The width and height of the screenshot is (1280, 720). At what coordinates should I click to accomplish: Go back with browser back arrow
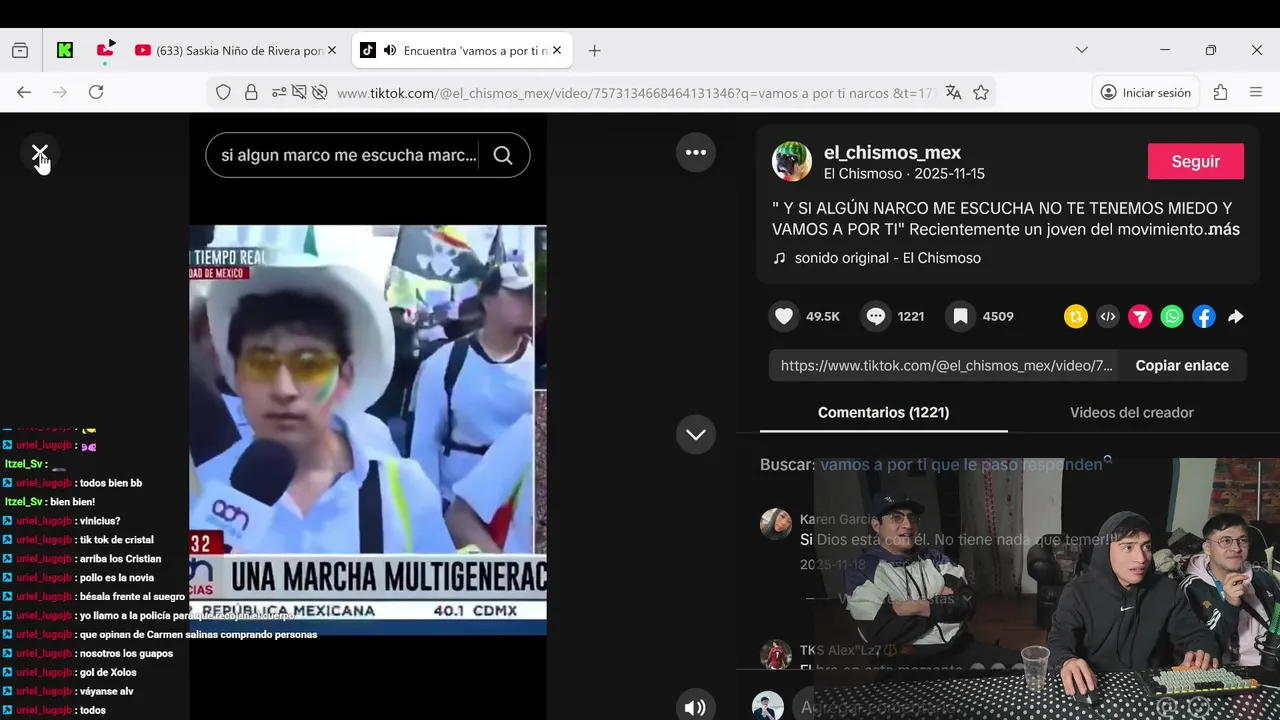[24, 92]
